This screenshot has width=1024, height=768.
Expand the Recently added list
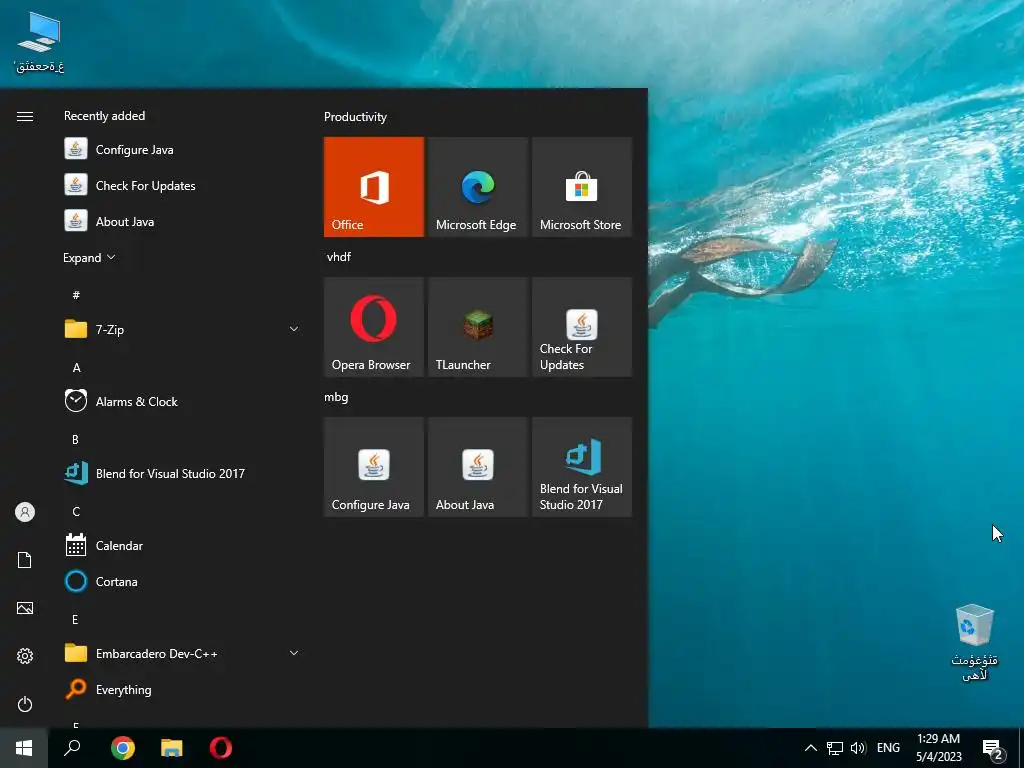pos(89,257)
